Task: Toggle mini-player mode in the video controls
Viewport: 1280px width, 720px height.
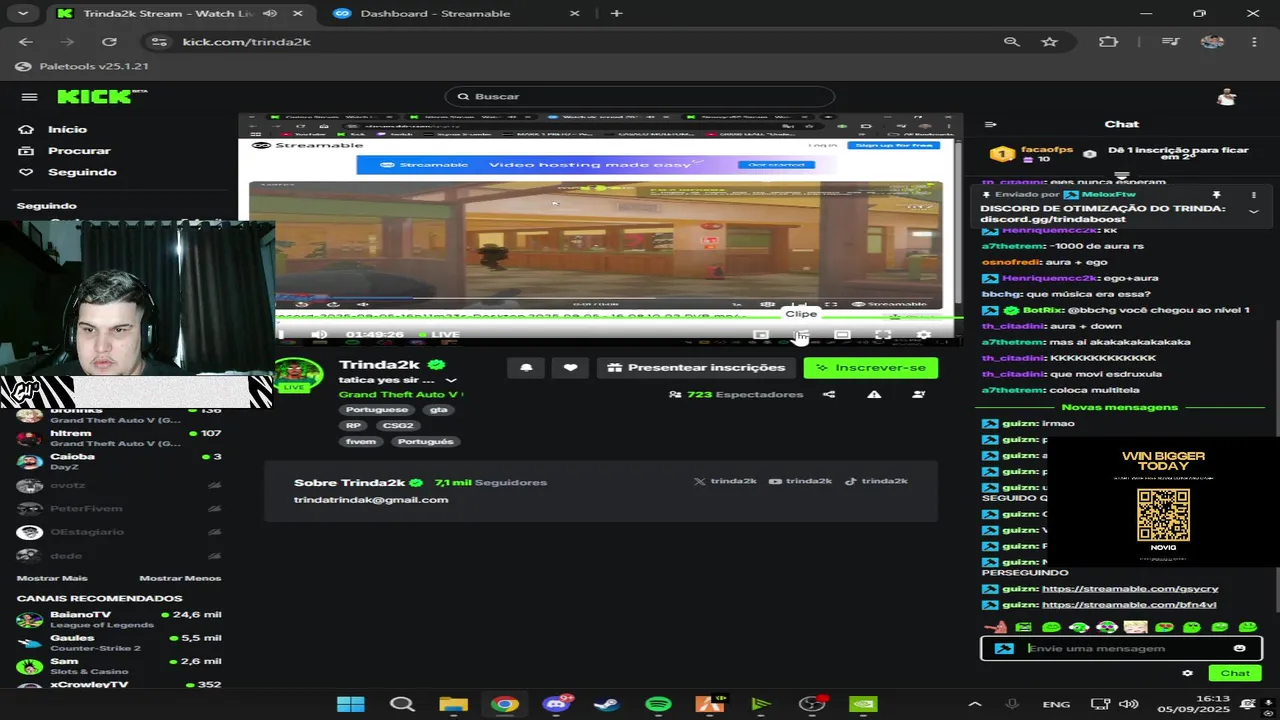Action: point(761,335)
